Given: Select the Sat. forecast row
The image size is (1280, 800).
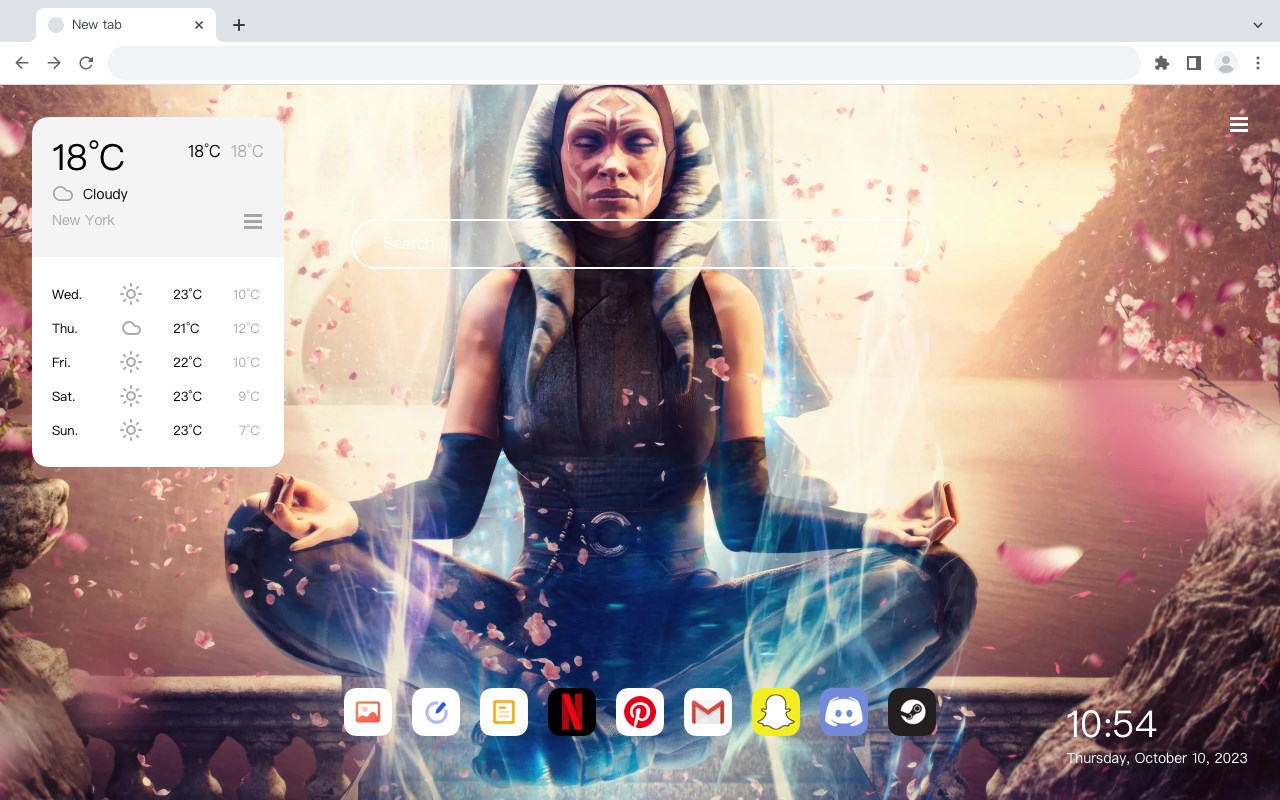Looking at the screenshot, I should pyautogui.click(x=158, y=396).
